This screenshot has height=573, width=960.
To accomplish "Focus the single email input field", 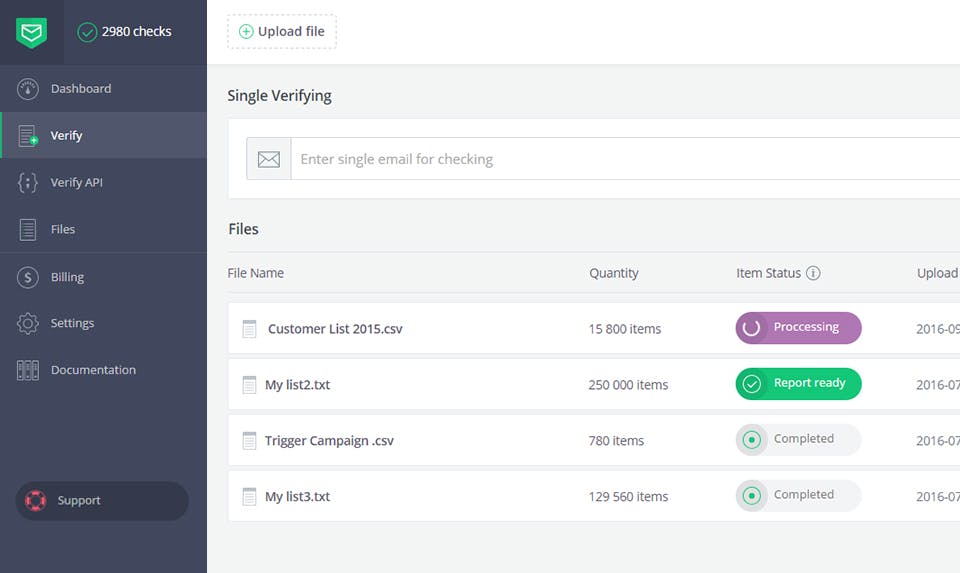I will 620,159.
